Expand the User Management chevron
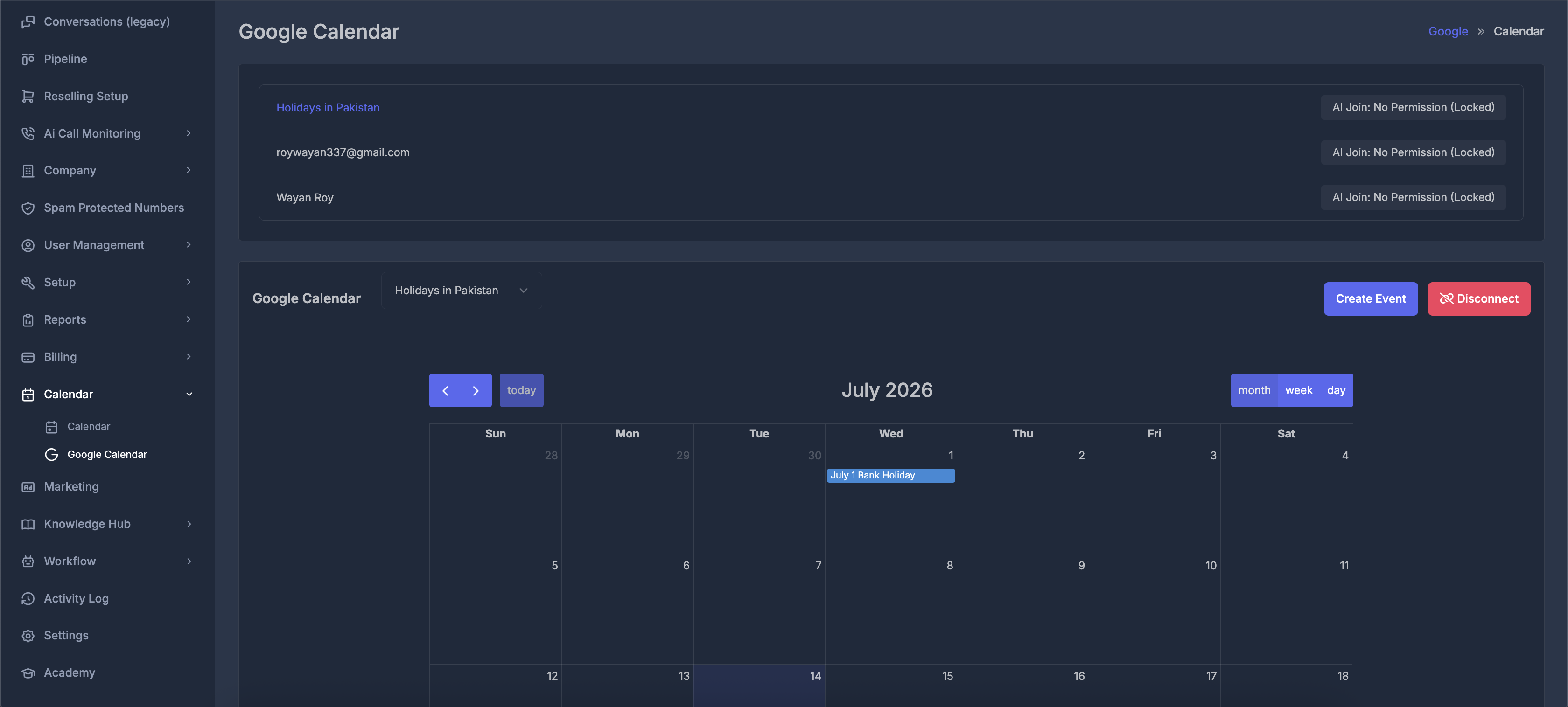The height and width of the screenshot is (707, 1568). click(189, 244)
